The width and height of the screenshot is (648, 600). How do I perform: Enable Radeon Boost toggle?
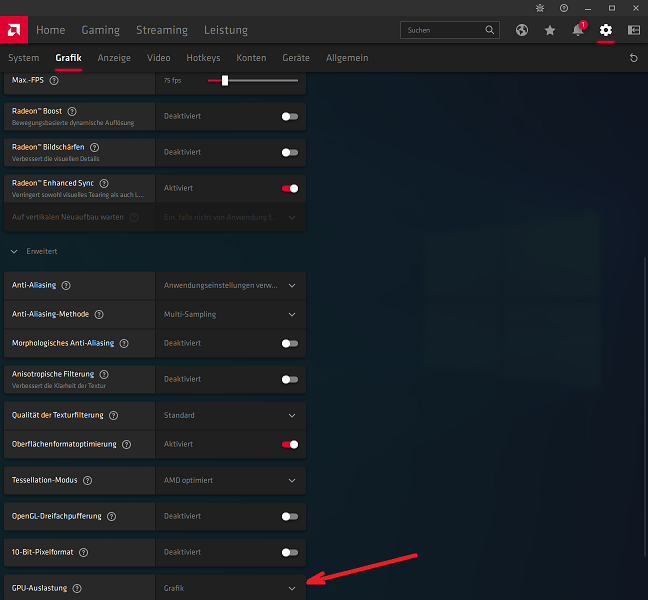(x=290, y=117)
